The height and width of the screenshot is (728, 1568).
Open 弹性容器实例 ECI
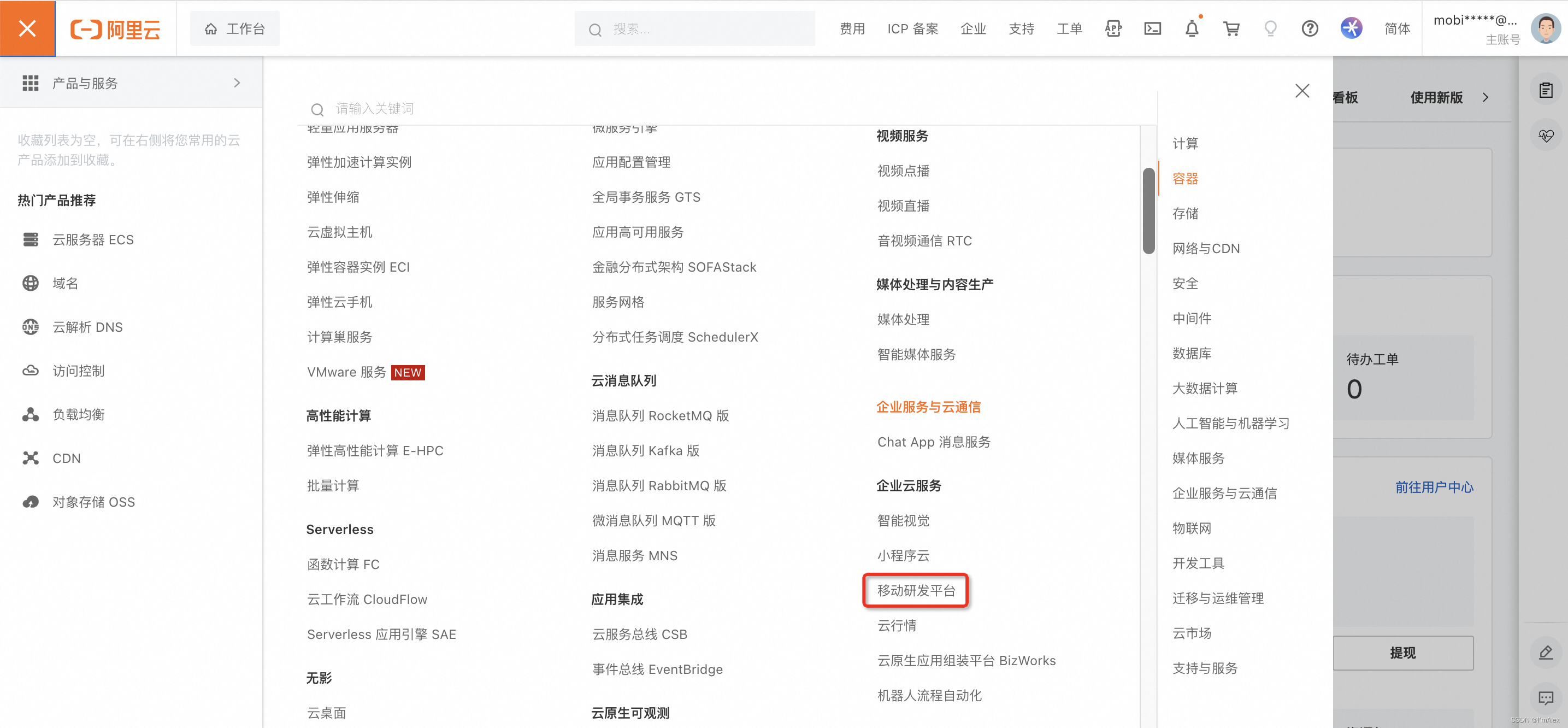click(358, 267)
